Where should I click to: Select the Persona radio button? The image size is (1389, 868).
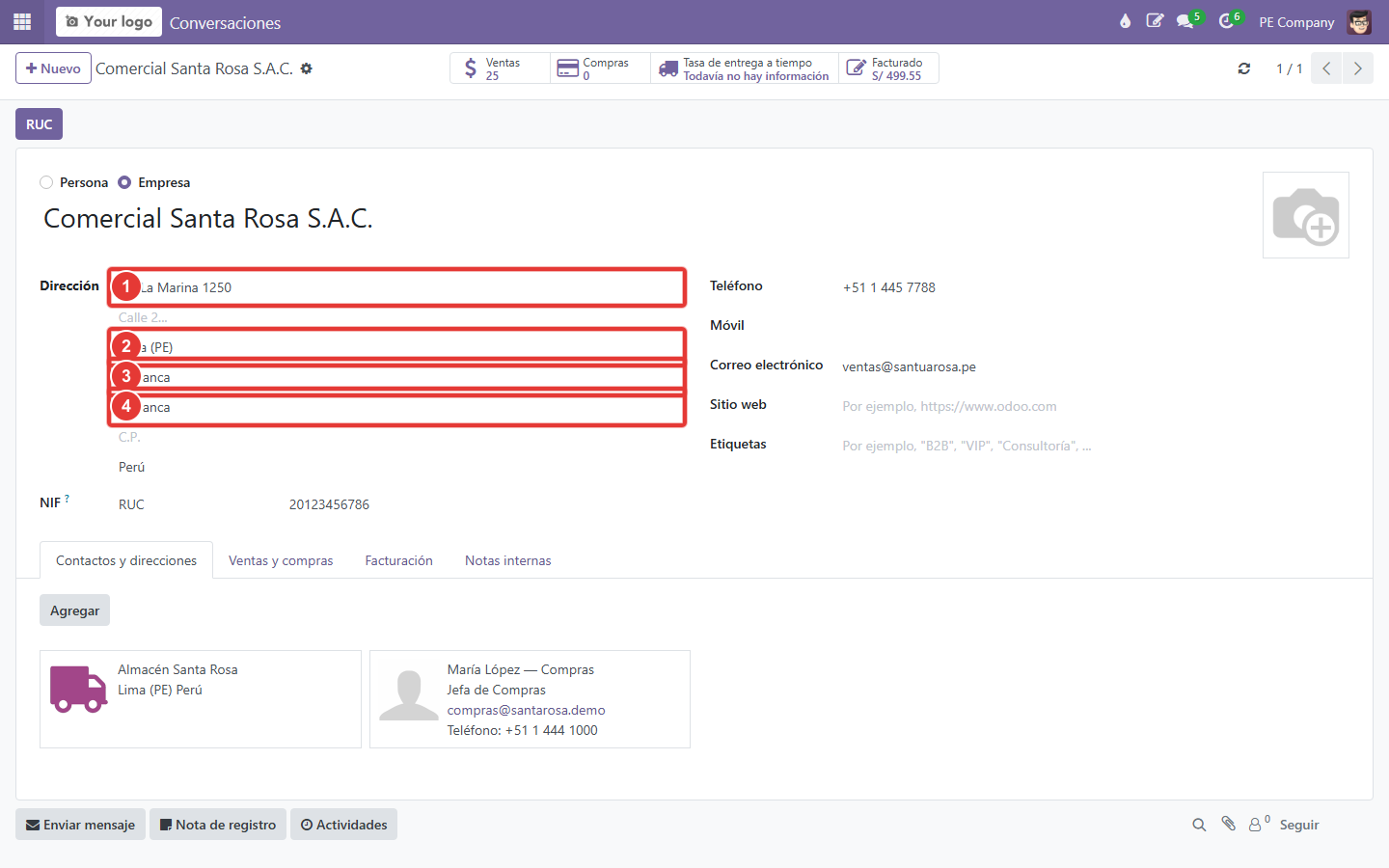46,182
